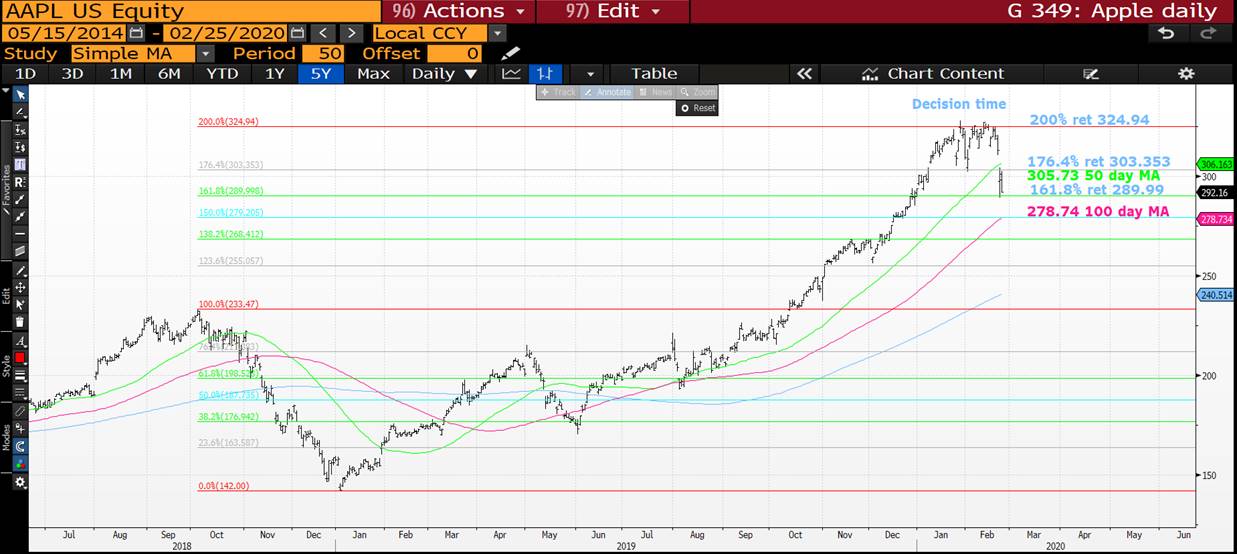Viewport: 1237px width, 554px height.
Task: Activate Zoom in the floating toolbar
Action: [698, 92]
